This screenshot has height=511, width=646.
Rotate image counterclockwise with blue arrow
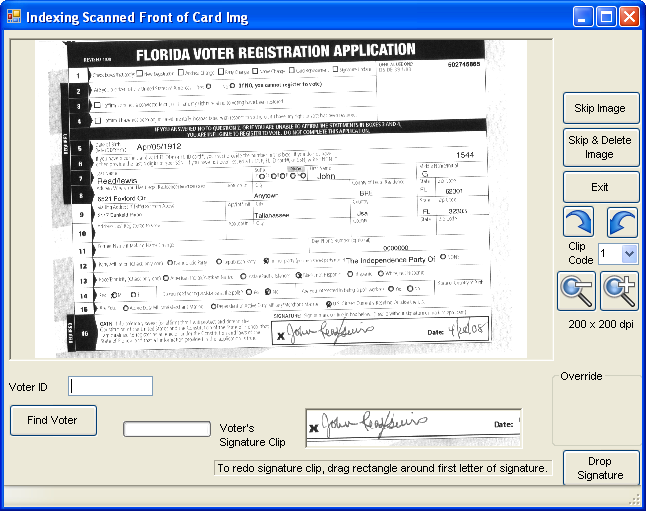click(622, 222)
